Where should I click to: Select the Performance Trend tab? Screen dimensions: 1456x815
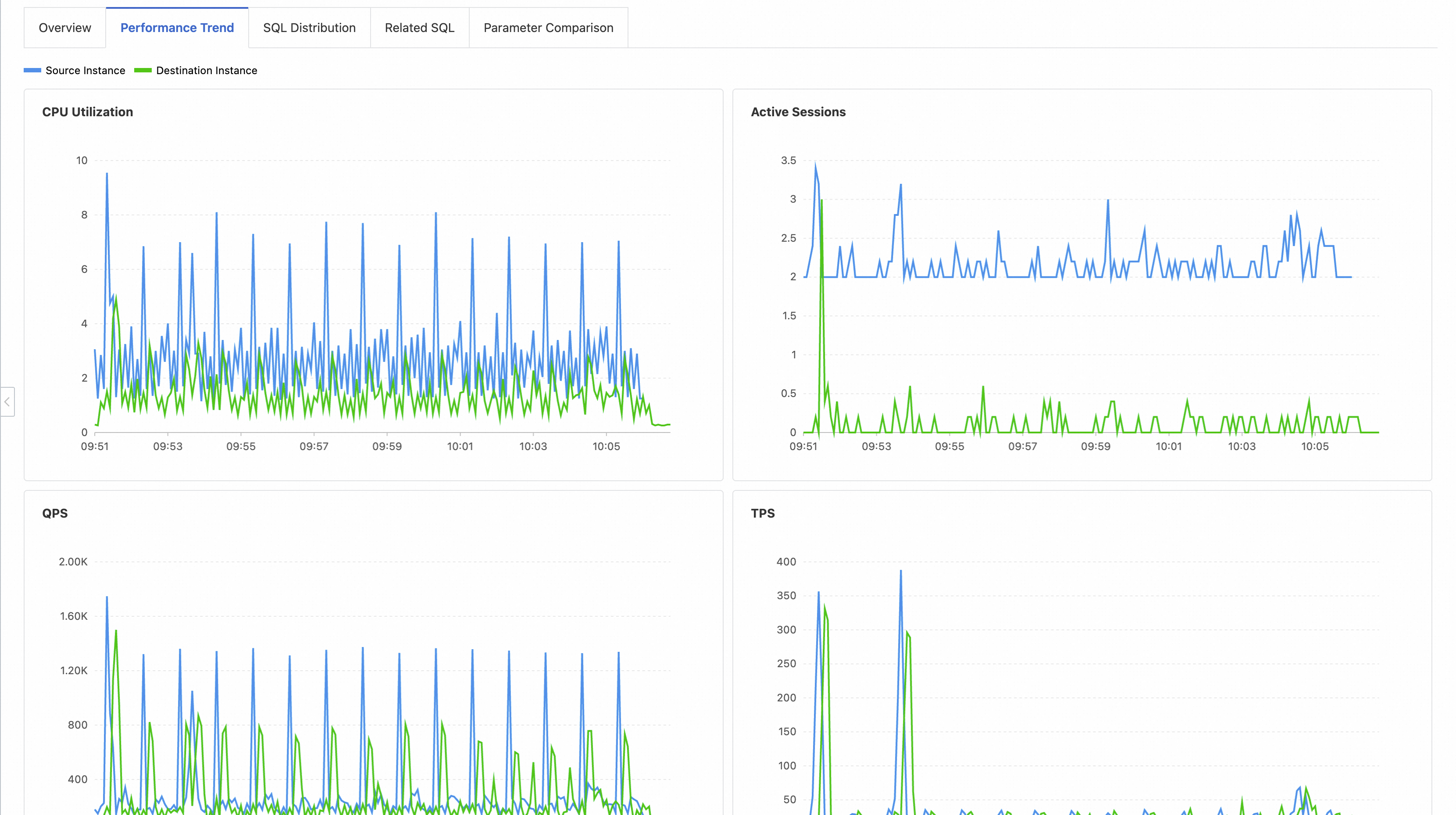coord(177,28)
